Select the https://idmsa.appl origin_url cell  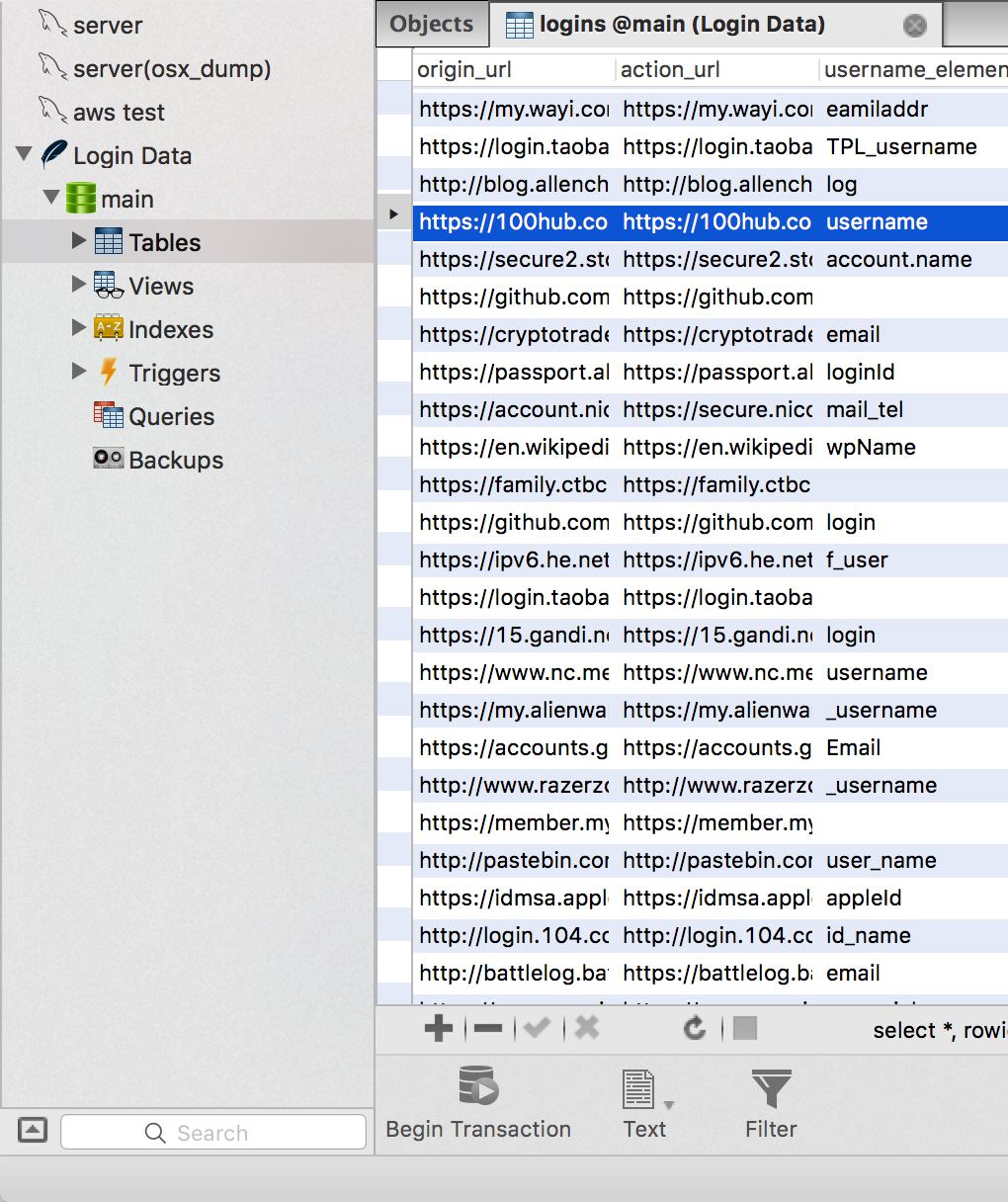pyautogui.click(x=513, y=898)
